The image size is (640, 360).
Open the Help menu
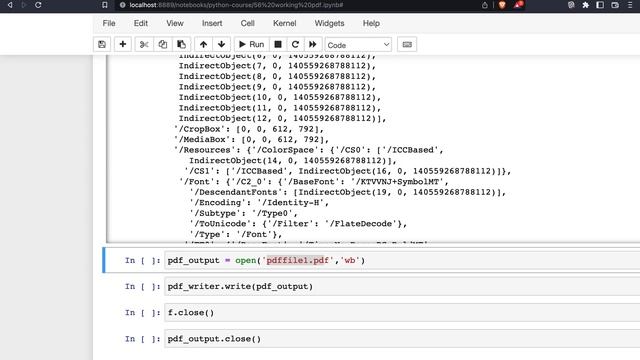pos(371,23)
